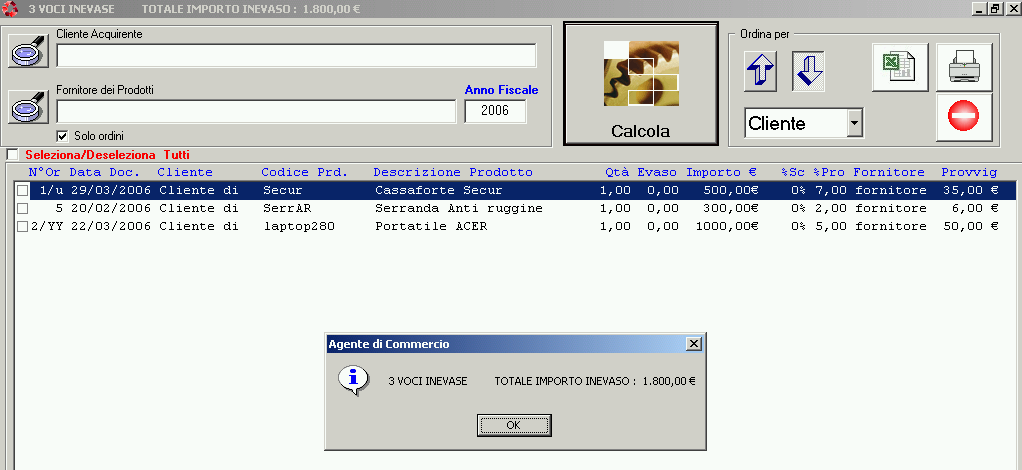Click the info bubble icon in dialog
Image resolution: width=1022 pixels, height=470 pixels.
point(353,380)
